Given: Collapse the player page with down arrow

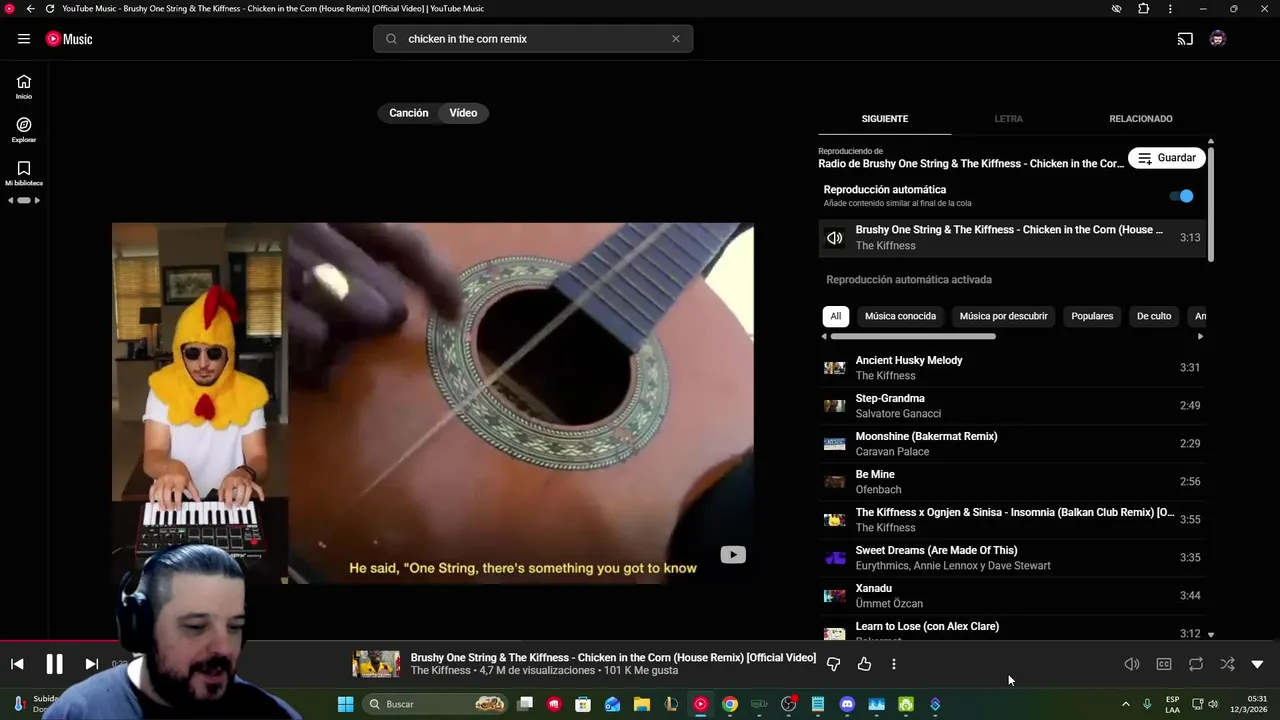Looking at the screenshot, I should [x=1258, y=664].
